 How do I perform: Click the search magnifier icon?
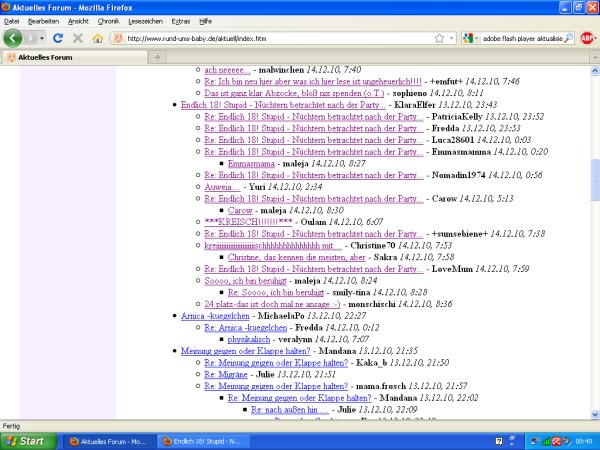click(569, 38)
